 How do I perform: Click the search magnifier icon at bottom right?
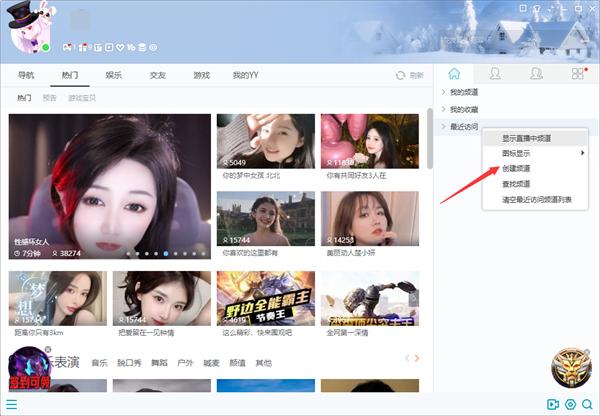[x=588, y=405]
